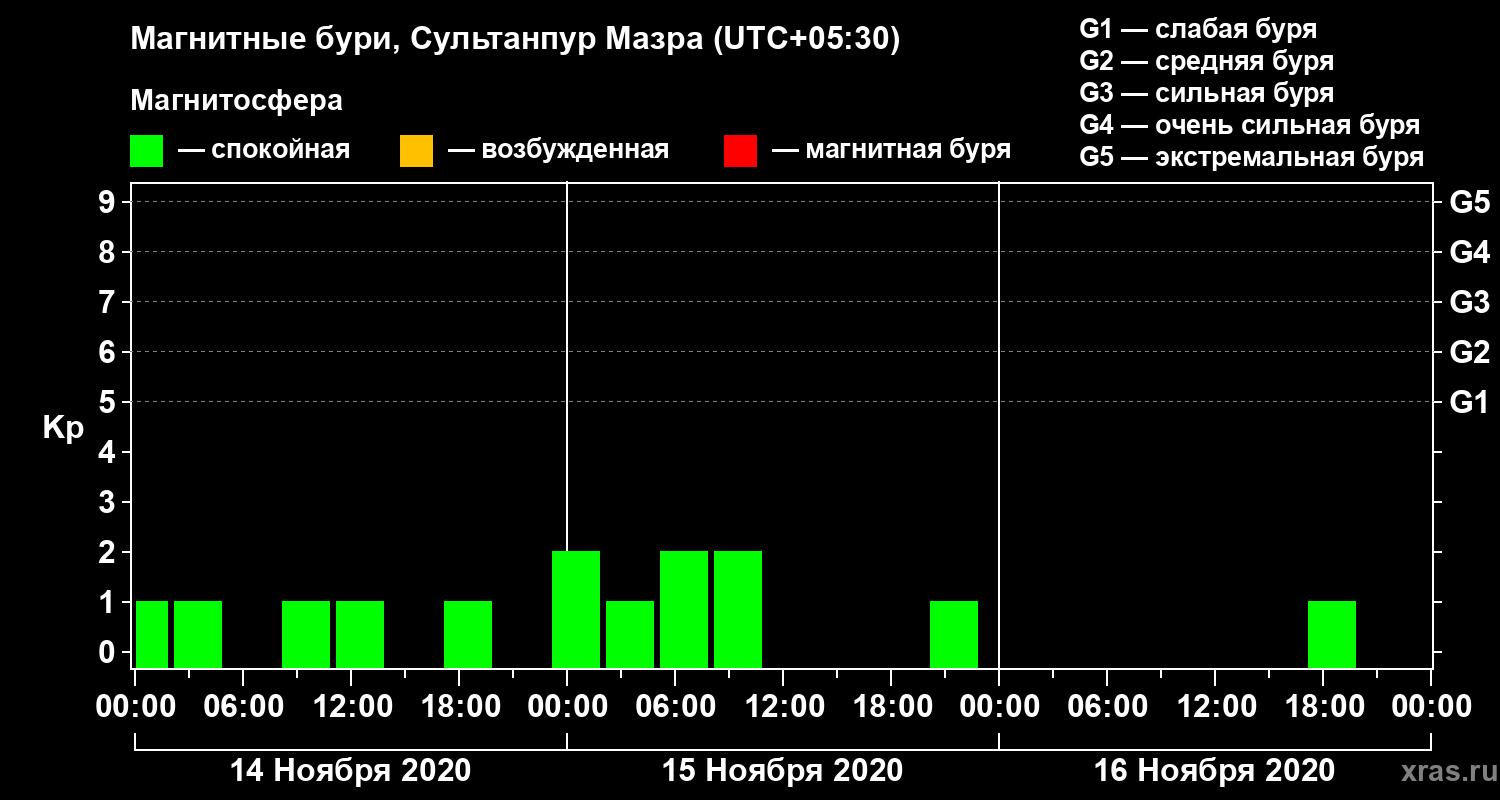Click legend line 'G4 — очень сильная буря'
This screenshot has width=1500, height=800.
[1250, 125]
